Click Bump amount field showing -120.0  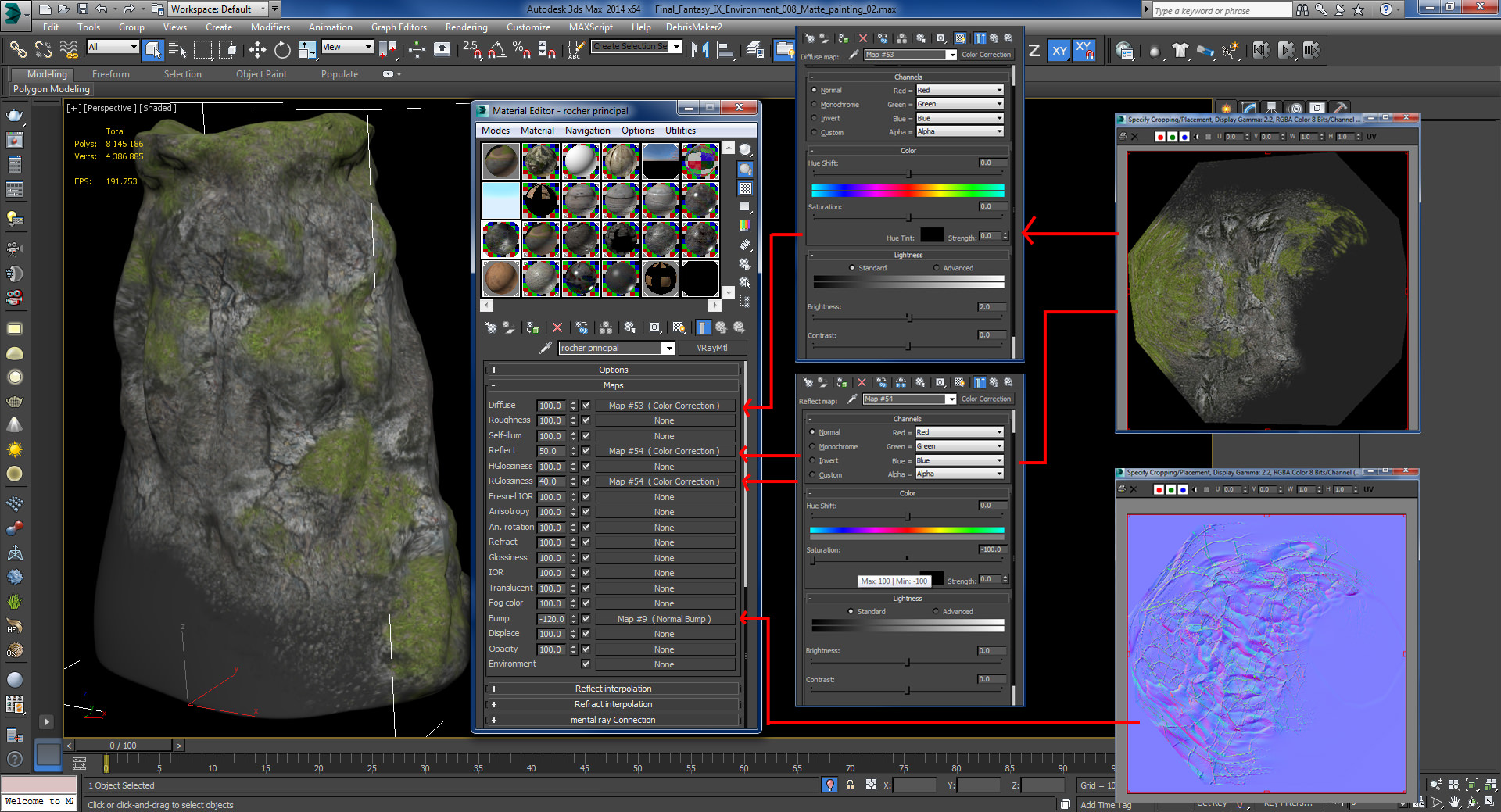click(x=552, y=619)
